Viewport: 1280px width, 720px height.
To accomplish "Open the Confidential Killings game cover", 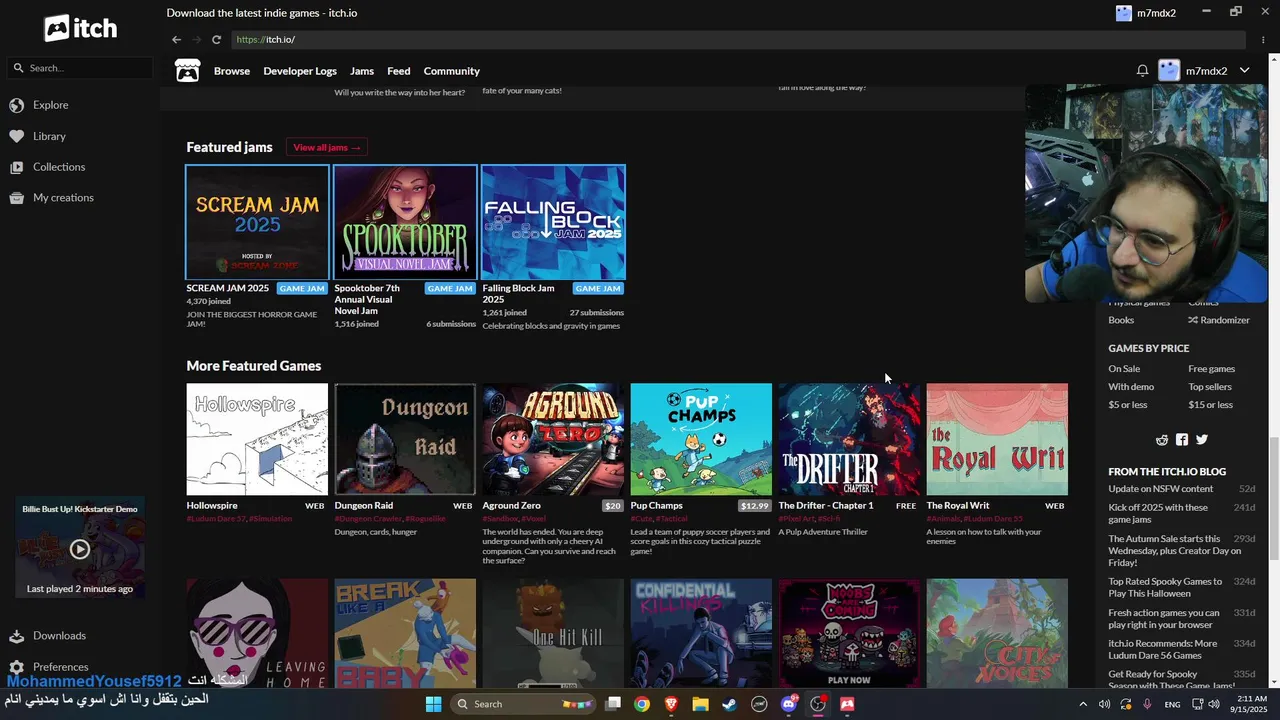I will click(701, 634).
